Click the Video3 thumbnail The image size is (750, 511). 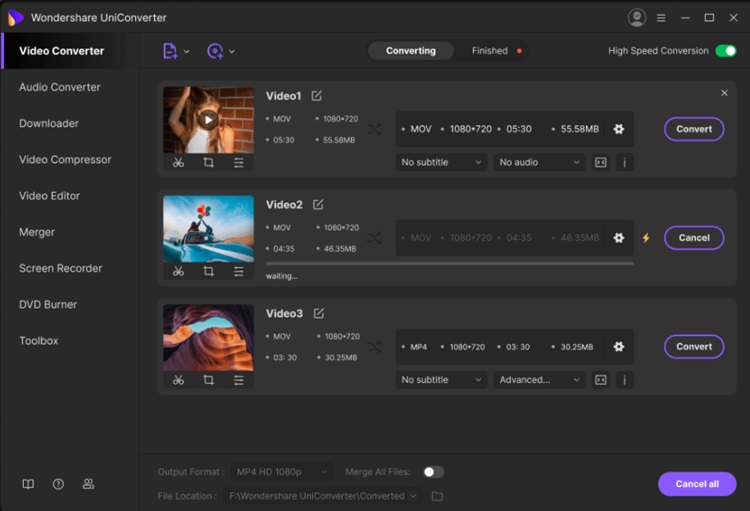tap(209, 337)
